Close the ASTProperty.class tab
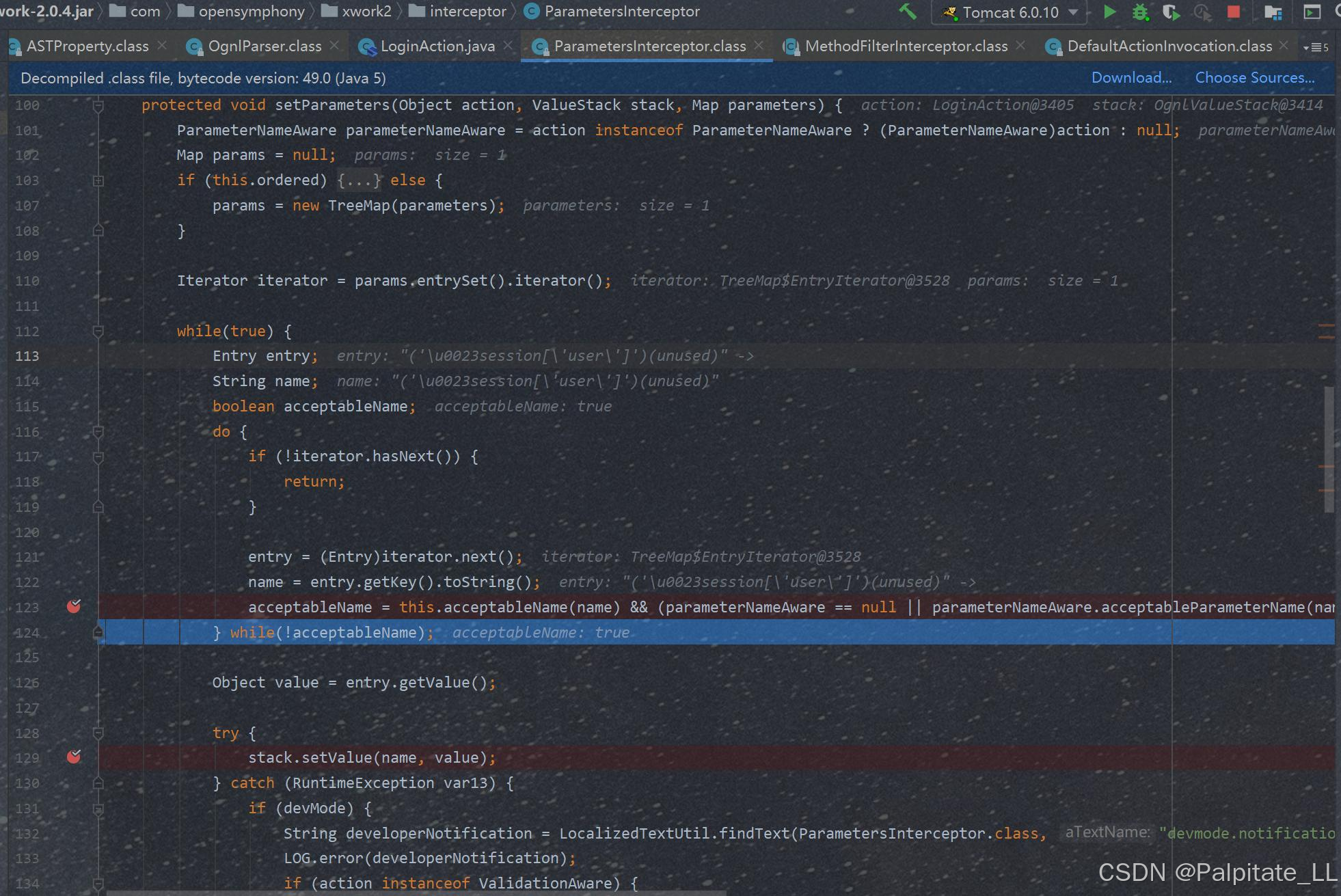The width and height of the screenshot is (1341, 896). pos(162,45)
